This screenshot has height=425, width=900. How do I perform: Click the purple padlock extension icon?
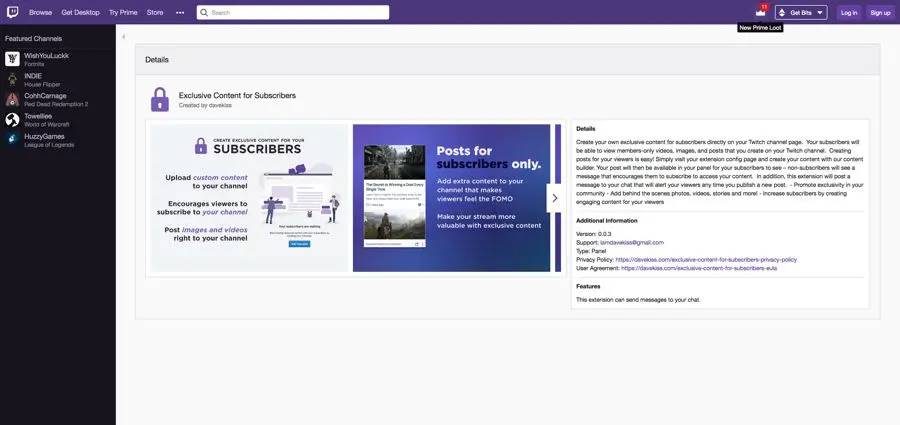159,99
